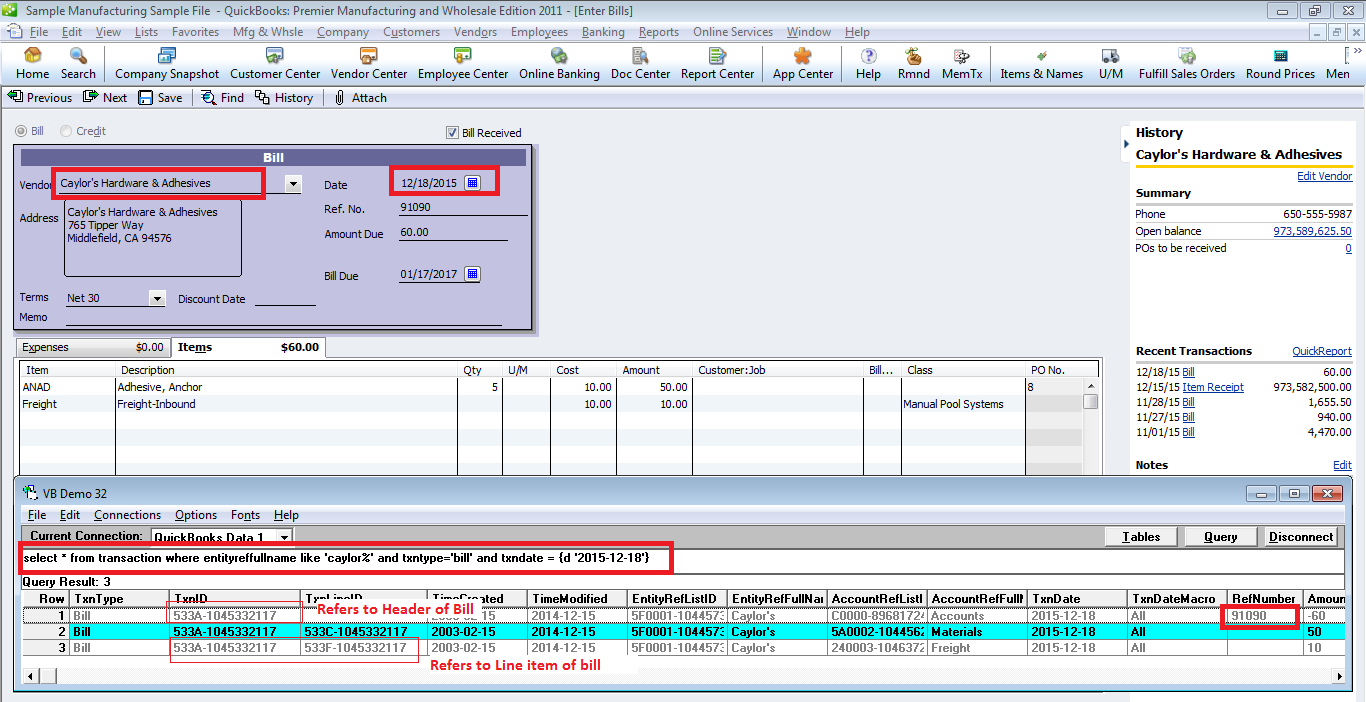
Task: Show transaction History from the bill toolbar
Action: pyautogui.click(x=284, y=98)
